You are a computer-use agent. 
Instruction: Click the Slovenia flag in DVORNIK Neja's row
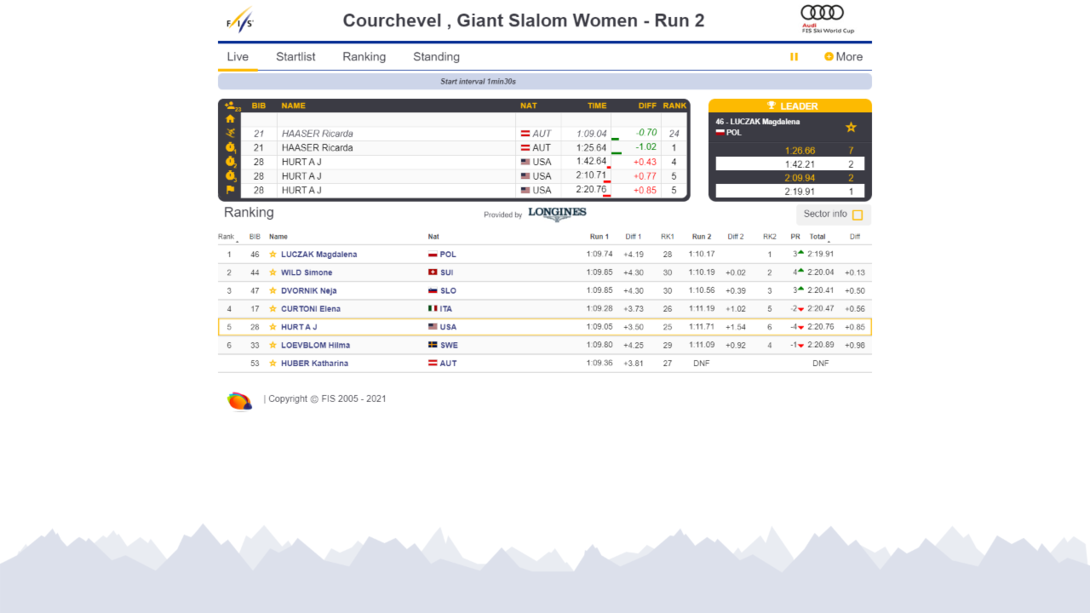(432, 291)
